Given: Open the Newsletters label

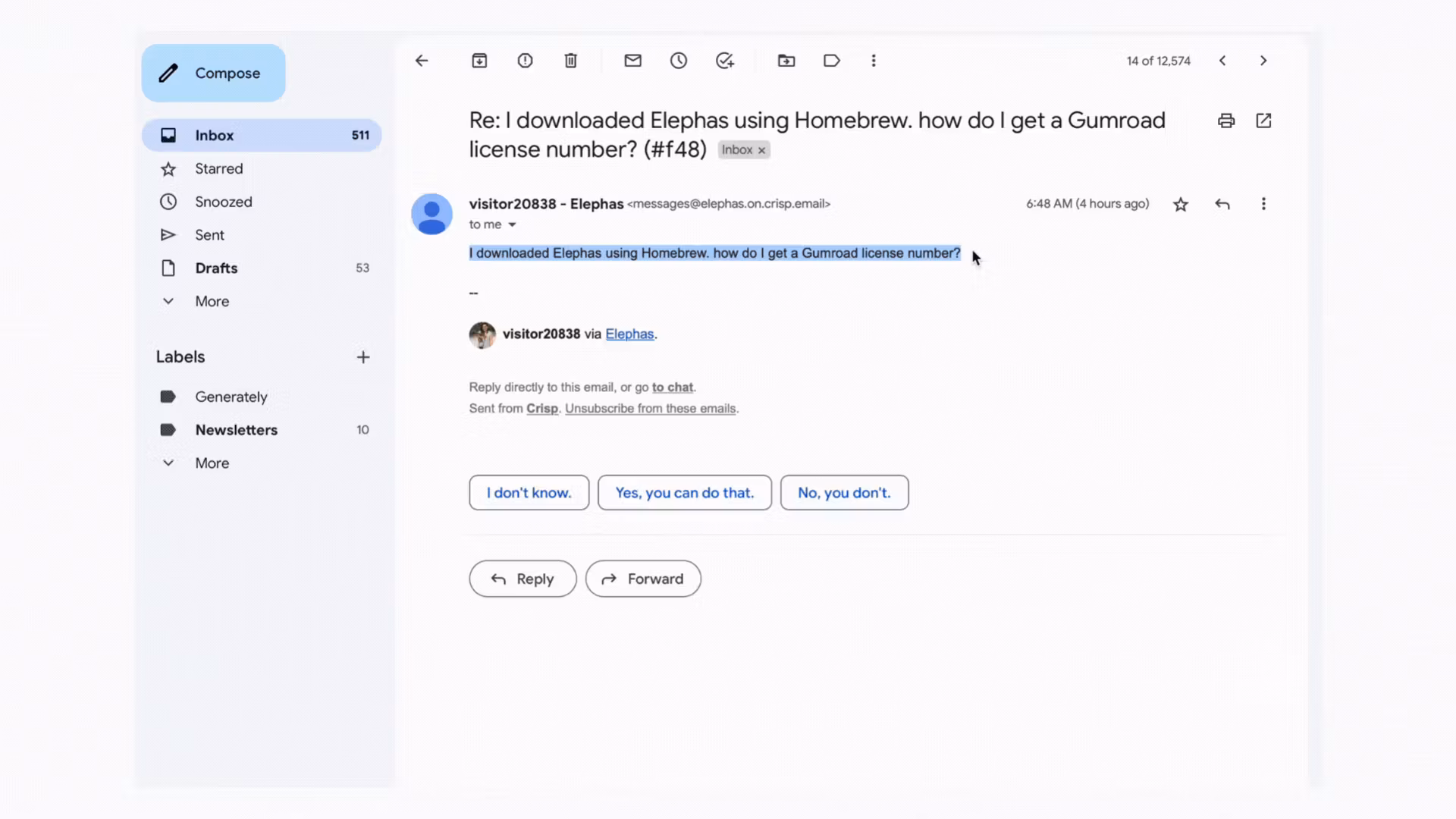Looking at the screenshot, I should point(262,430).
